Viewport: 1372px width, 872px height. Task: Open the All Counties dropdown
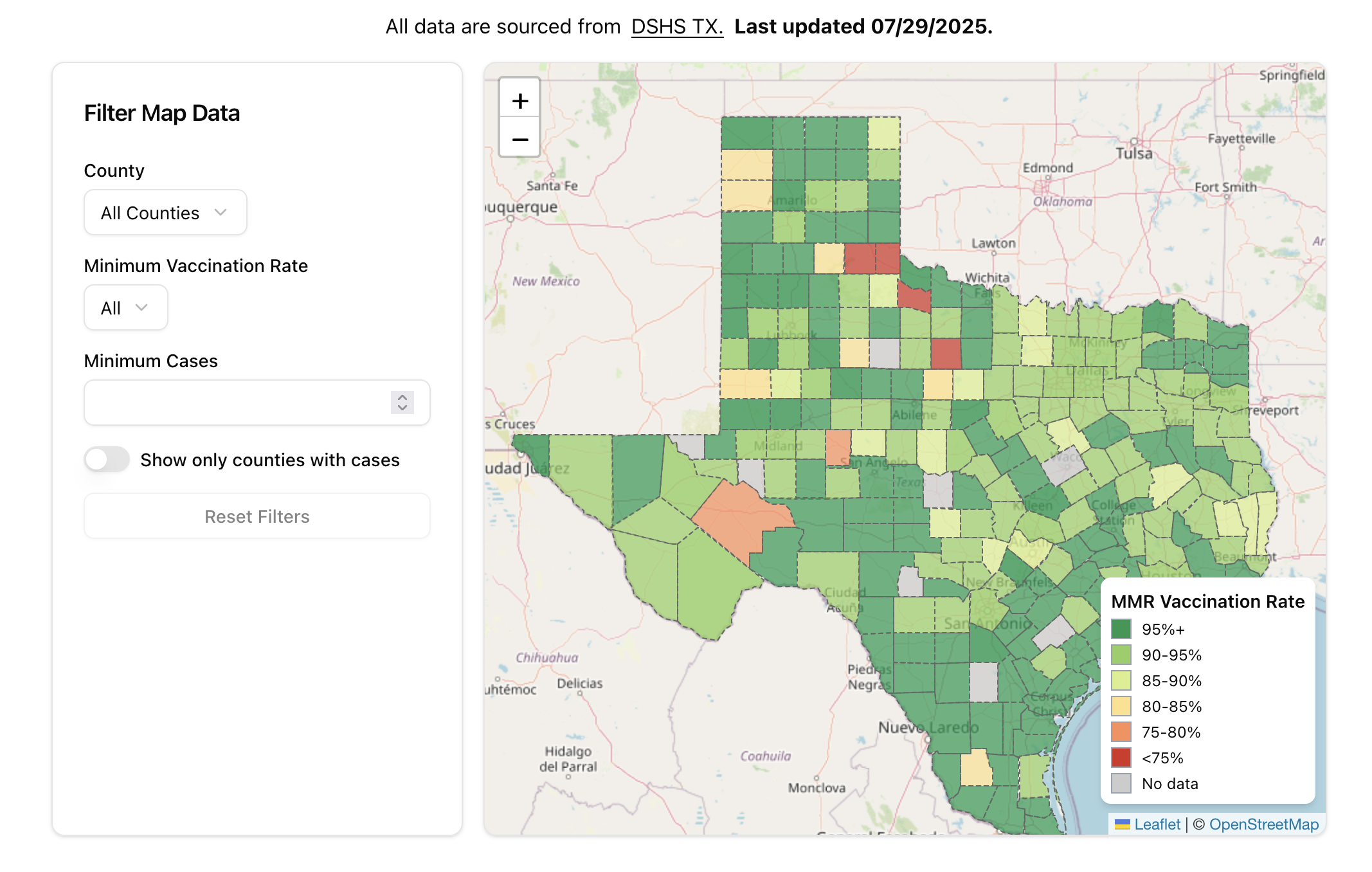pyautogui.click(x=165, y=212)
